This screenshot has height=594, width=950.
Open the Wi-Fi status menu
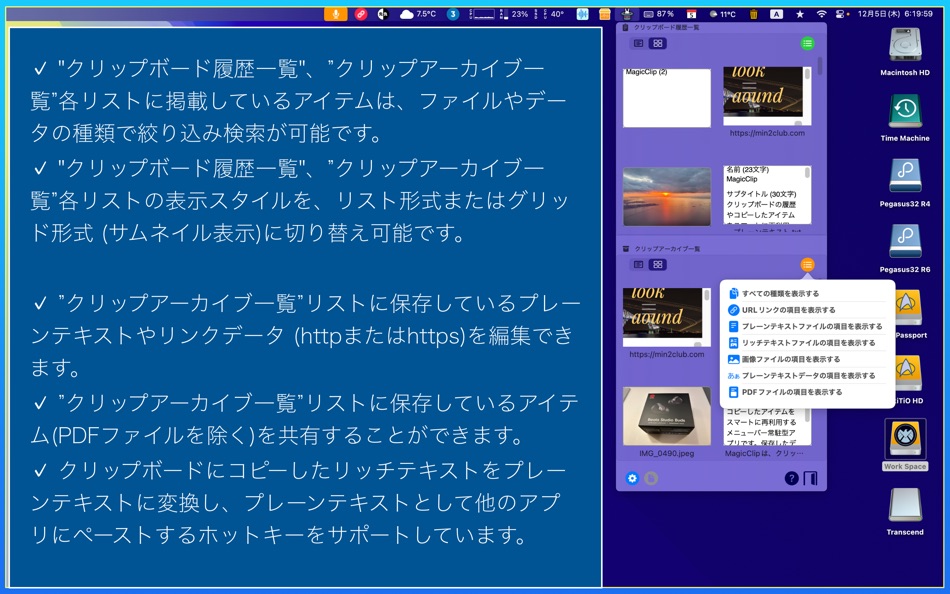pos(821,13)
